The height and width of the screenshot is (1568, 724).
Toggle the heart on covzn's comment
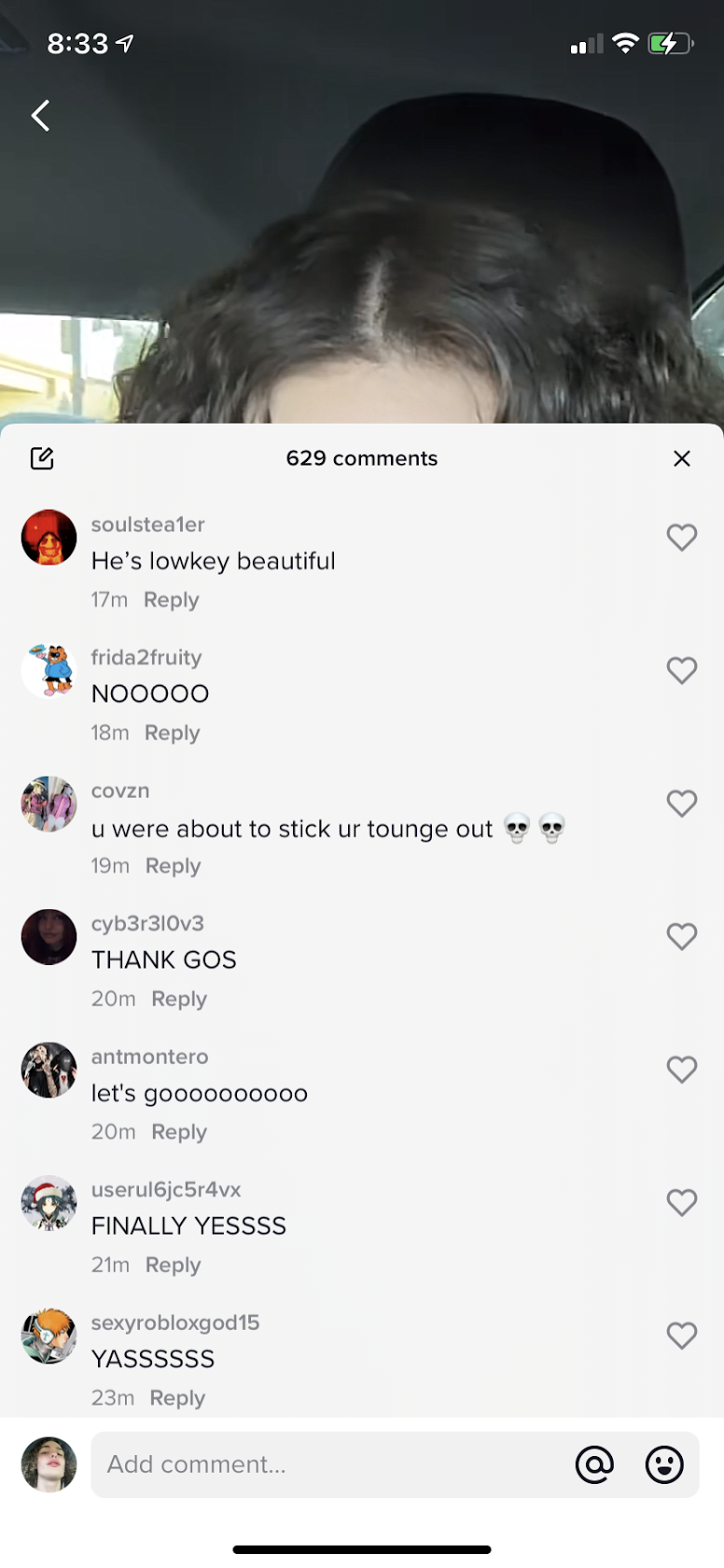point(682,803)
